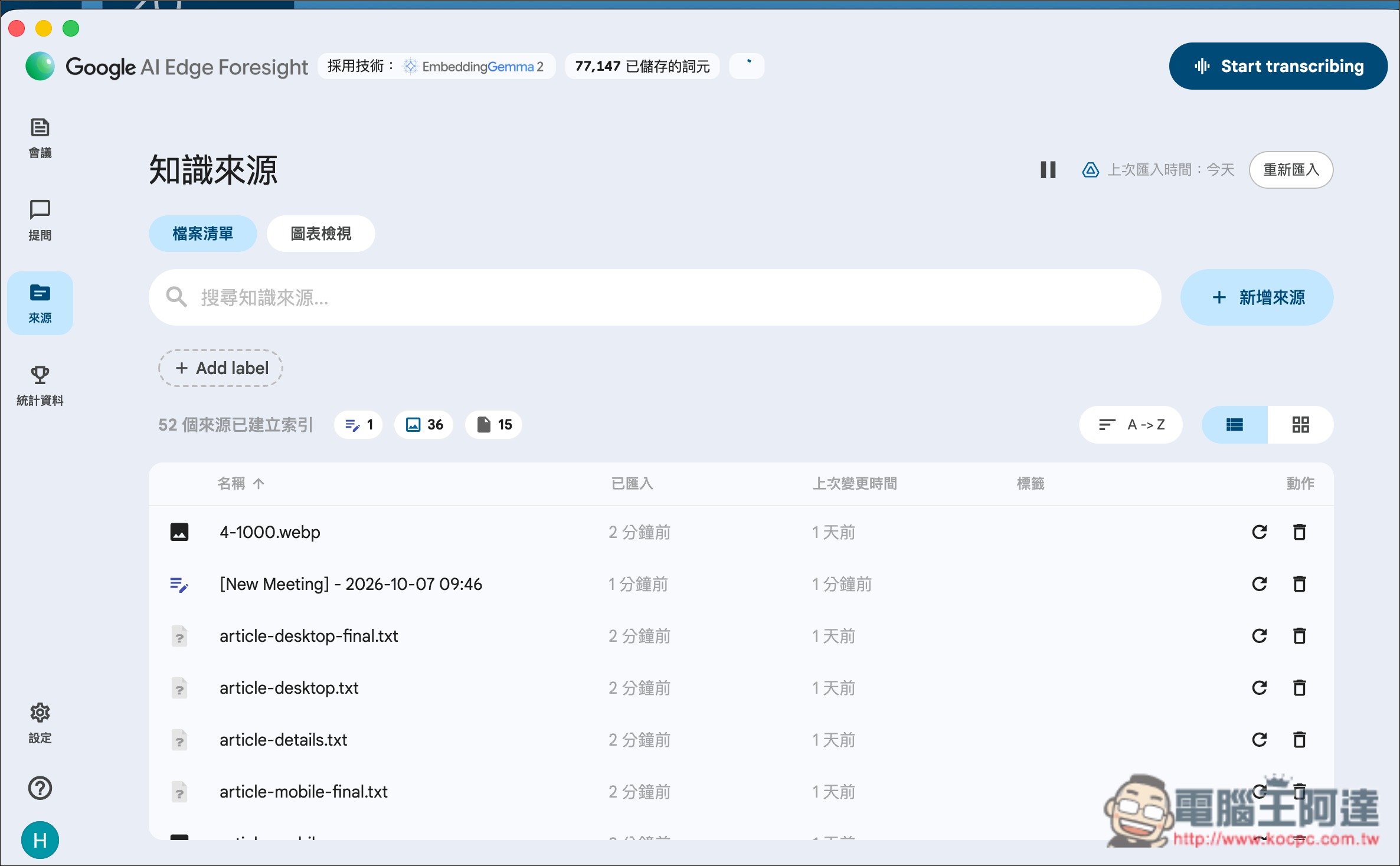The height and width of the screenshot is (866, 1400).
Task: Sort by 上次變更時間 column header
Action: pos(855,484)
